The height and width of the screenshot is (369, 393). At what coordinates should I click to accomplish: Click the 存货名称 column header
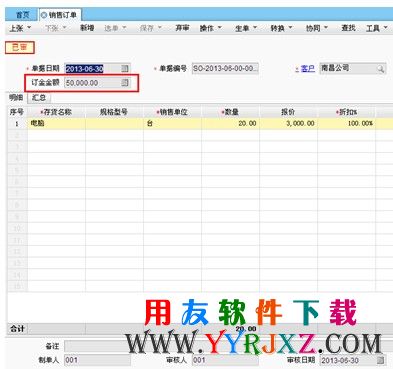click(x=56, y=112)
